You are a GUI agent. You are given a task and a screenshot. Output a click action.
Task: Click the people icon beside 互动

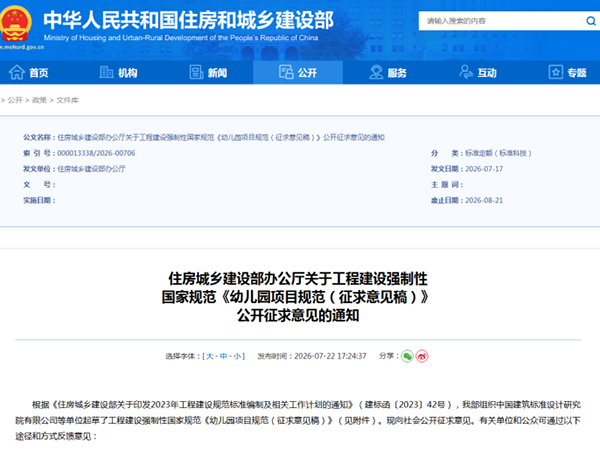click(466, 72)
